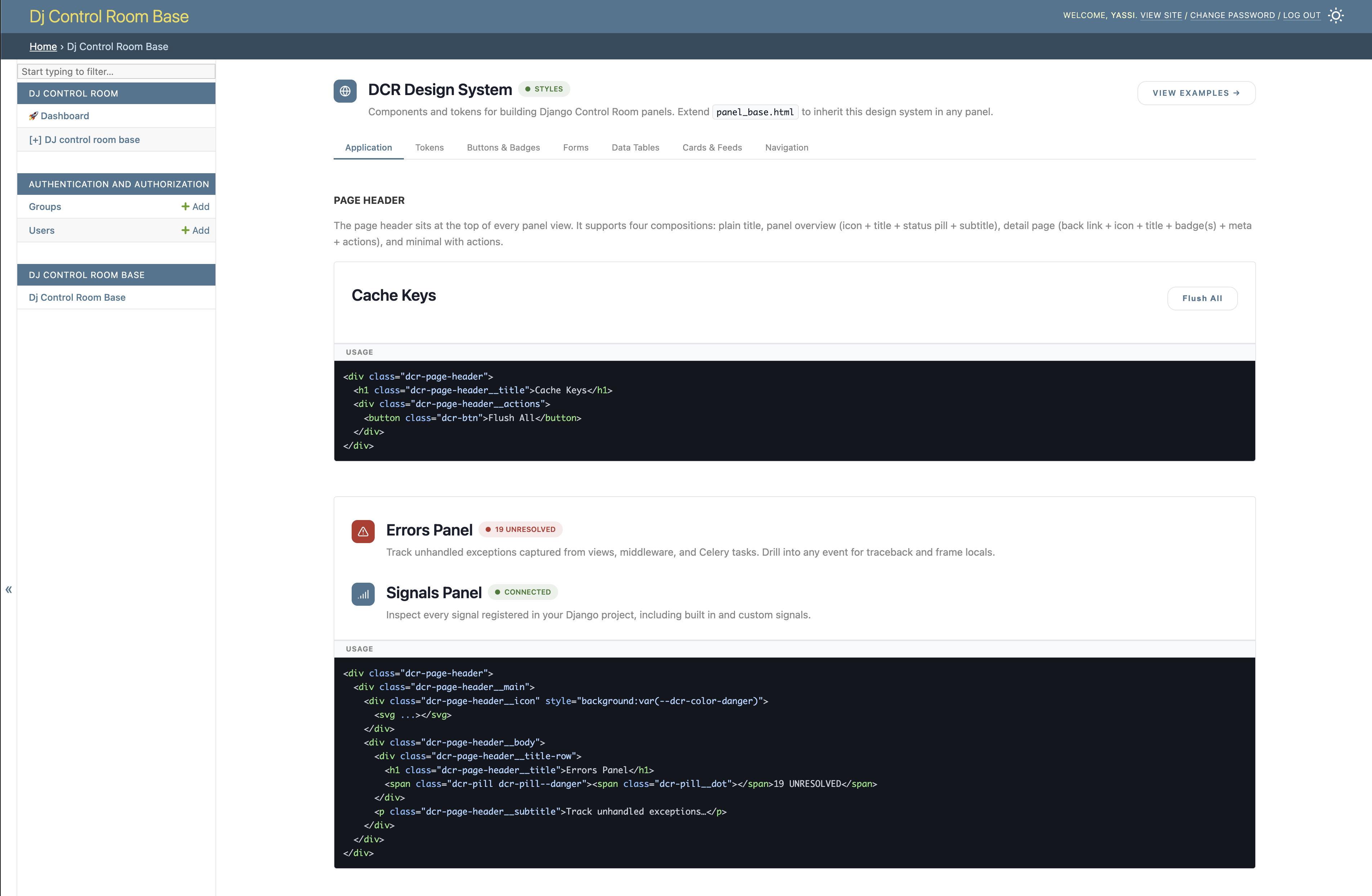The image size is (1372, 896).
Task: Click the View Examples button
Action: click(x=1195, y=93)
